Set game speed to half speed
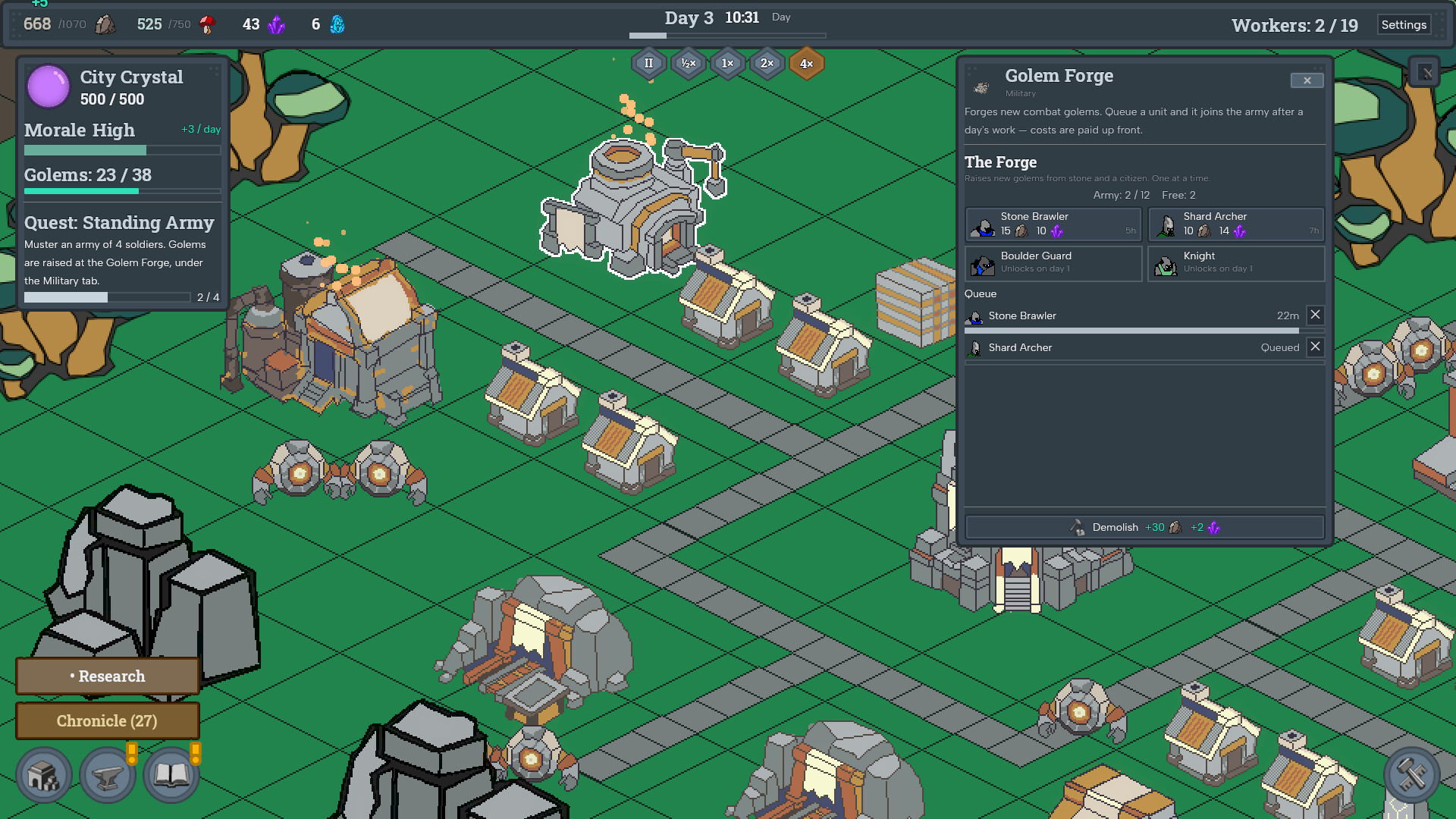This screenshot has height=819, width=1456. coord(688,64)
